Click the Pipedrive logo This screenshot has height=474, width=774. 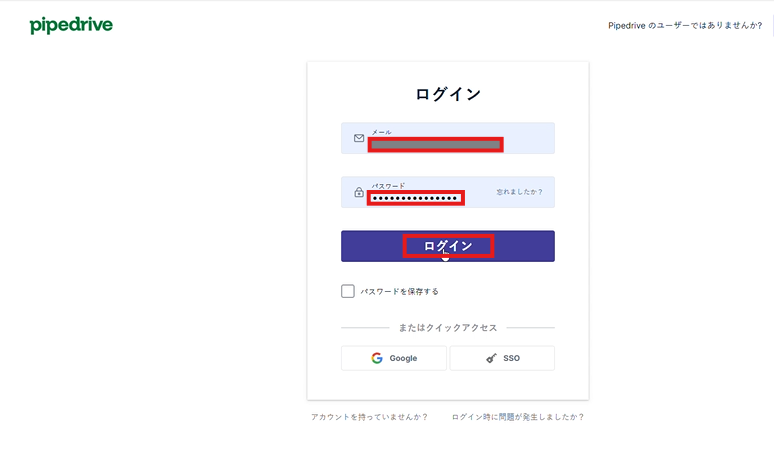pyautogui.click(x=71, y=25)
